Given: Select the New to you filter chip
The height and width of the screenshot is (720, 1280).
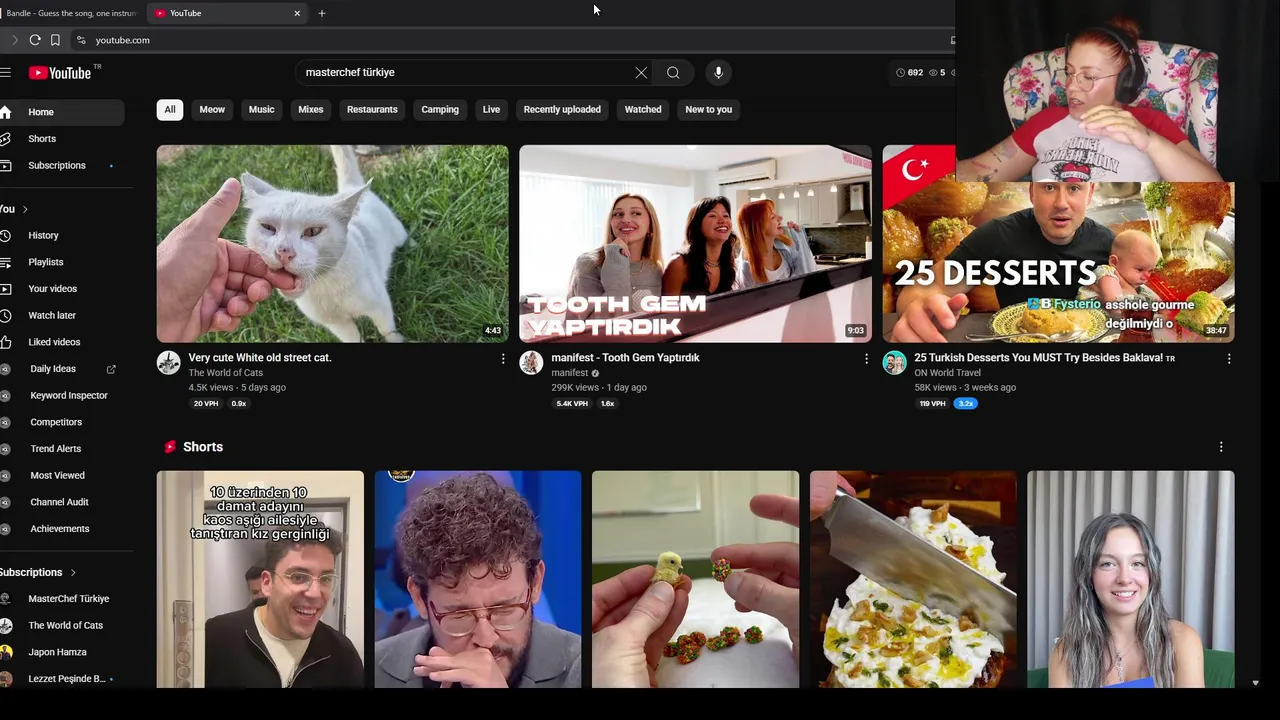Looking at the screenshot, I should tap(709, 110).
